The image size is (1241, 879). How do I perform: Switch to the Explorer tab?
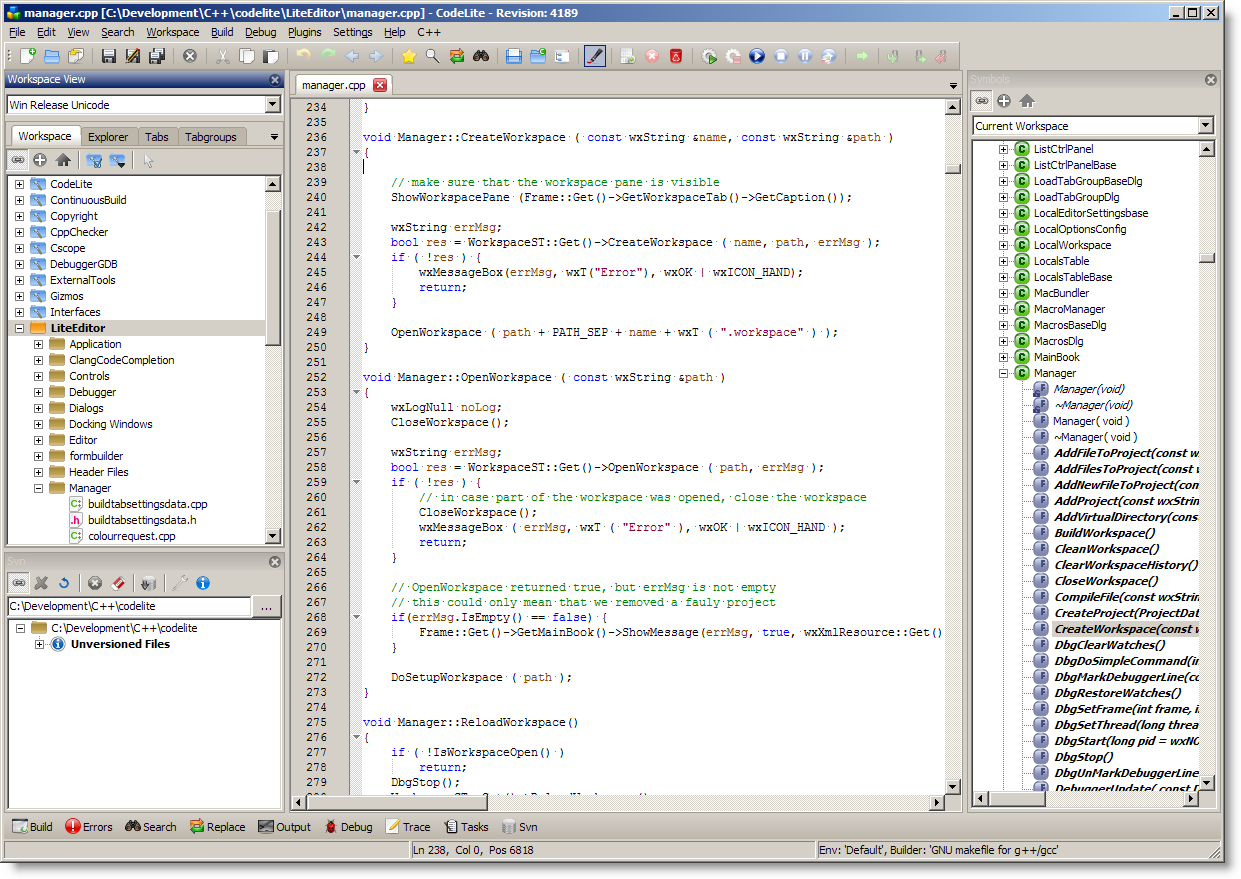[108, 137]
